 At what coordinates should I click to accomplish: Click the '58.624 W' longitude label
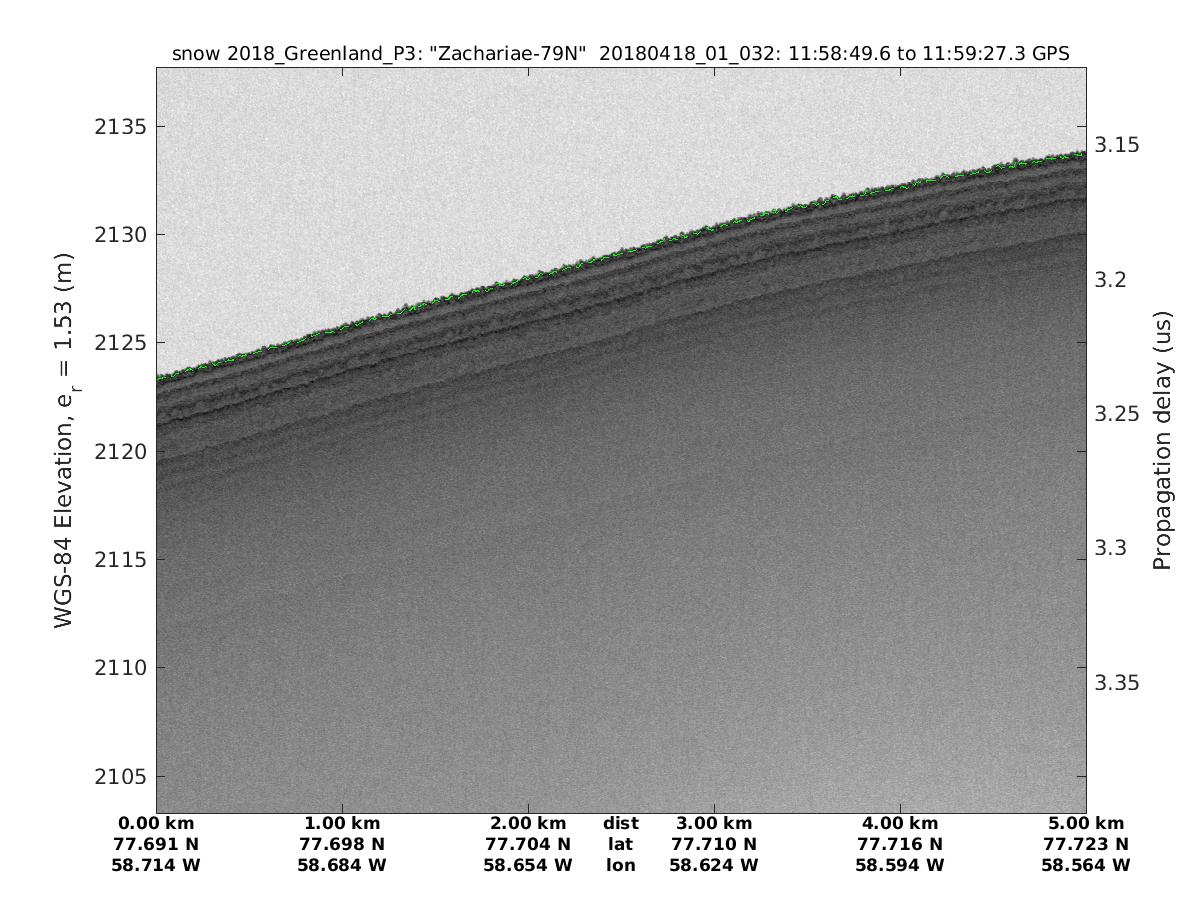(x=714, y=865)
